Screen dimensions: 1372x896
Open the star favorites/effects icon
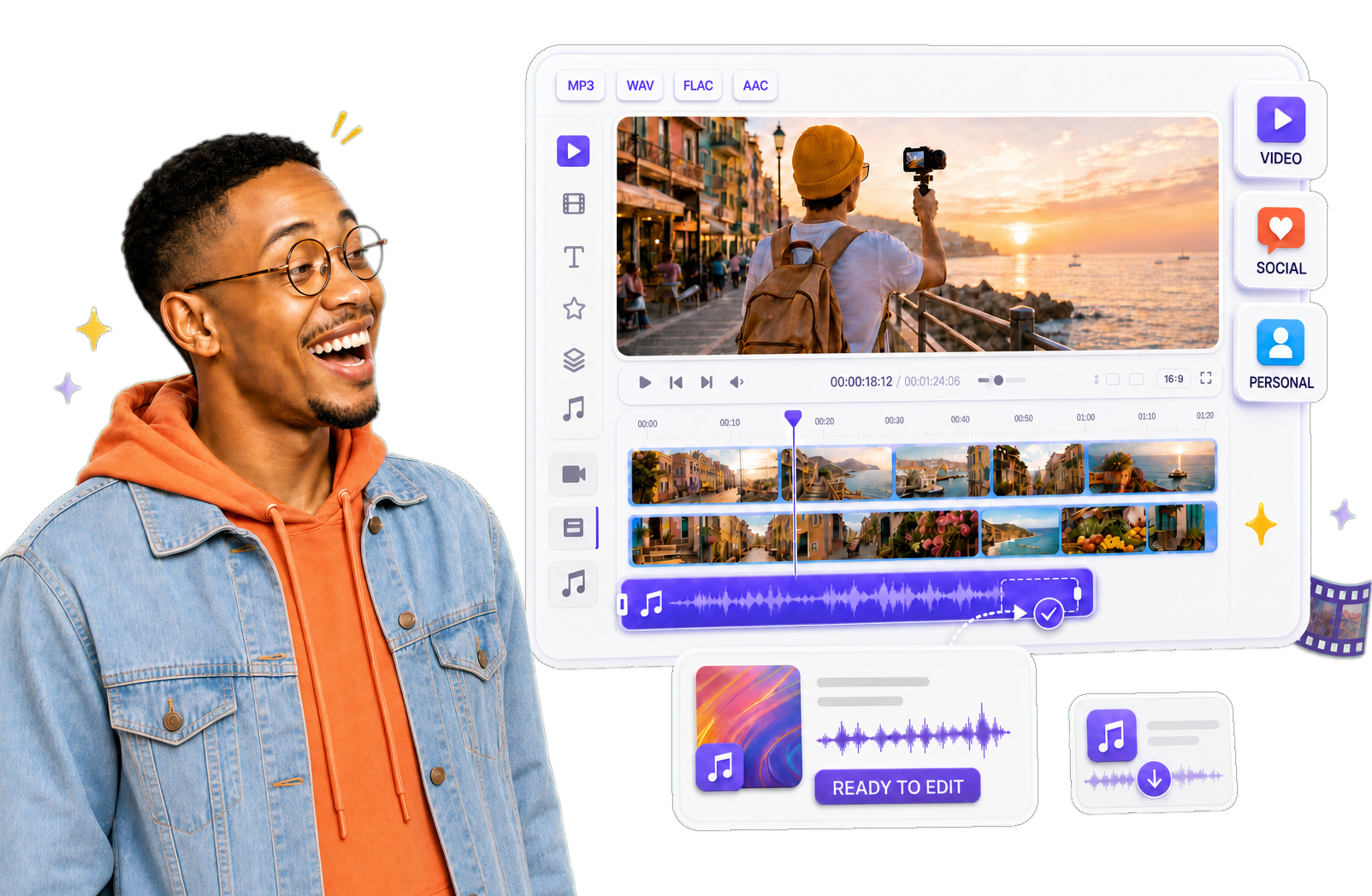[574, 309]
